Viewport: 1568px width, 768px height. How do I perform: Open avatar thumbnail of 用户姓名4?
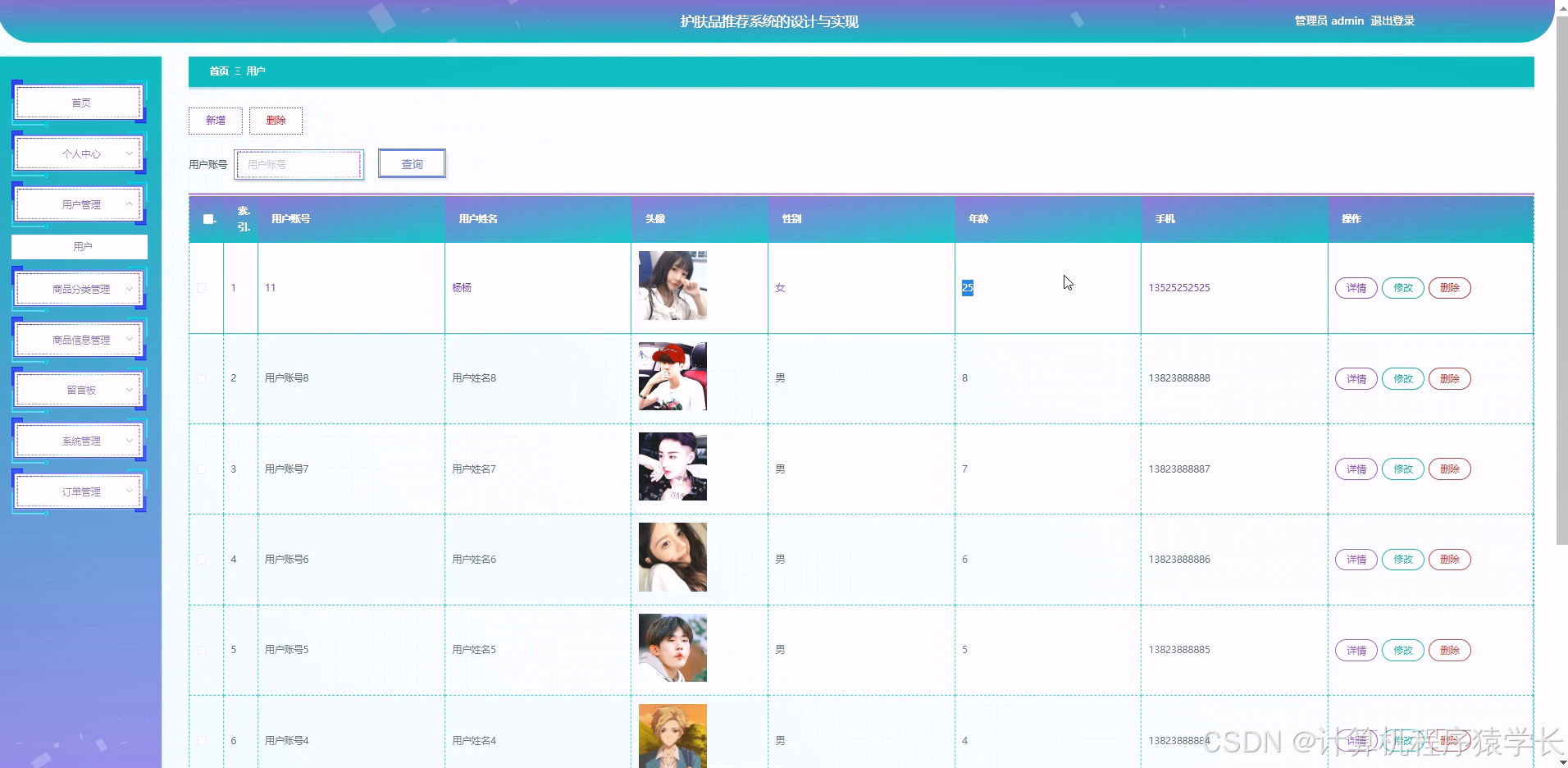(672, 736)
